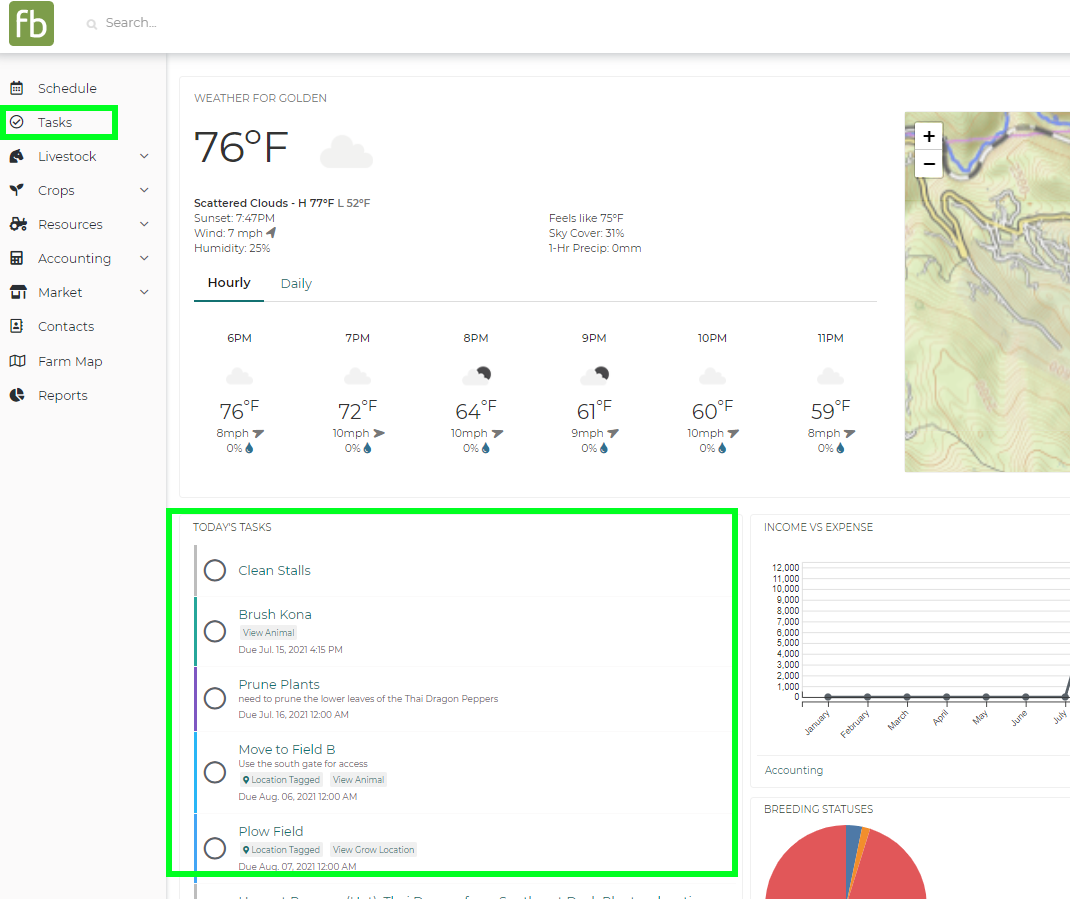Viewport: 1070px width, 899px height.
Task: Click the Sunset: 7:47PM text
Action: pos(234,218)
